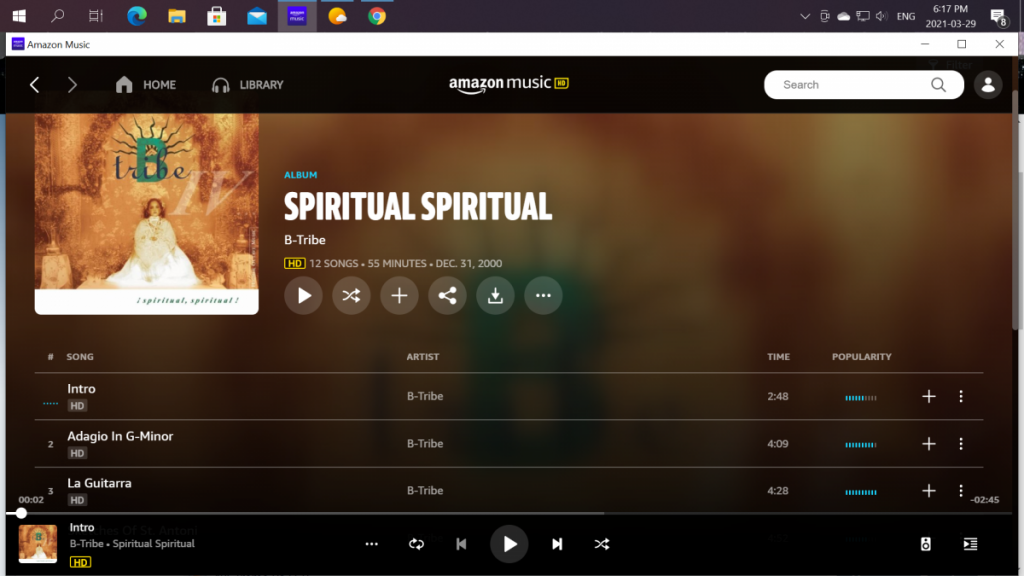This screenshot has width=1024, height=576.
Task: Open the LIBRARY tab
Action: (248, 85)
